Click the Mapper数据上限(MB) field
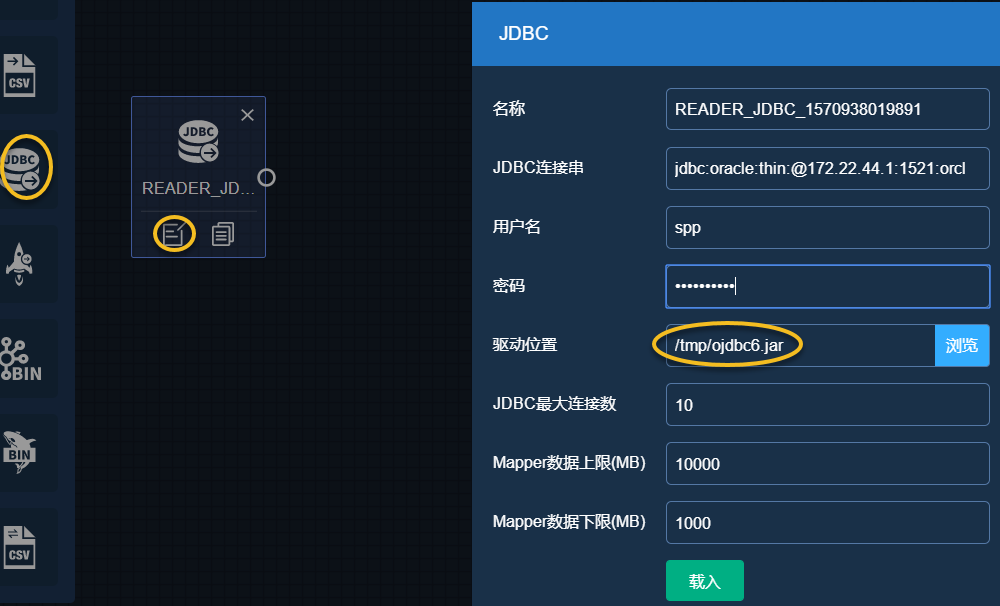 (827, 464)
